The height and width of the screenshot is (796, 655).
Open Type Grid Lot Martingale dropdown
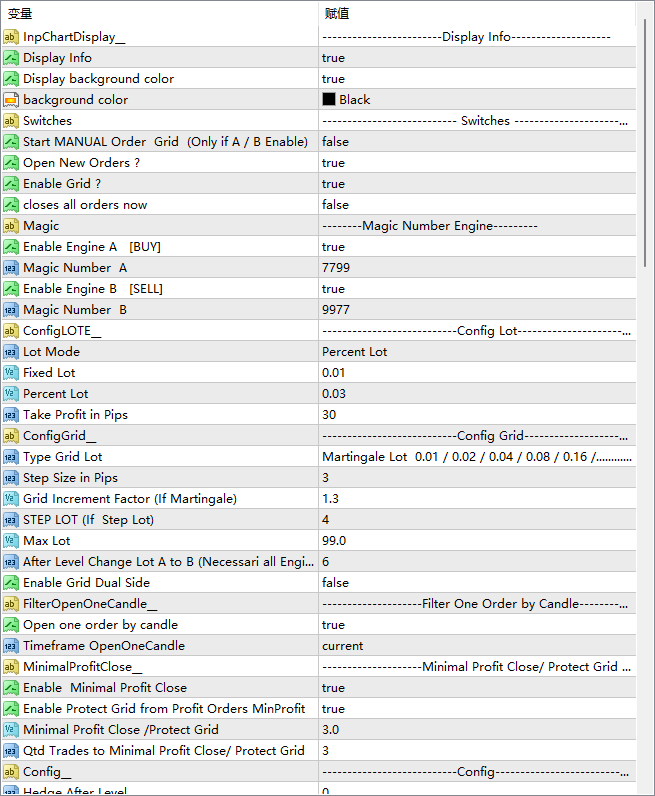coord(476,457)
